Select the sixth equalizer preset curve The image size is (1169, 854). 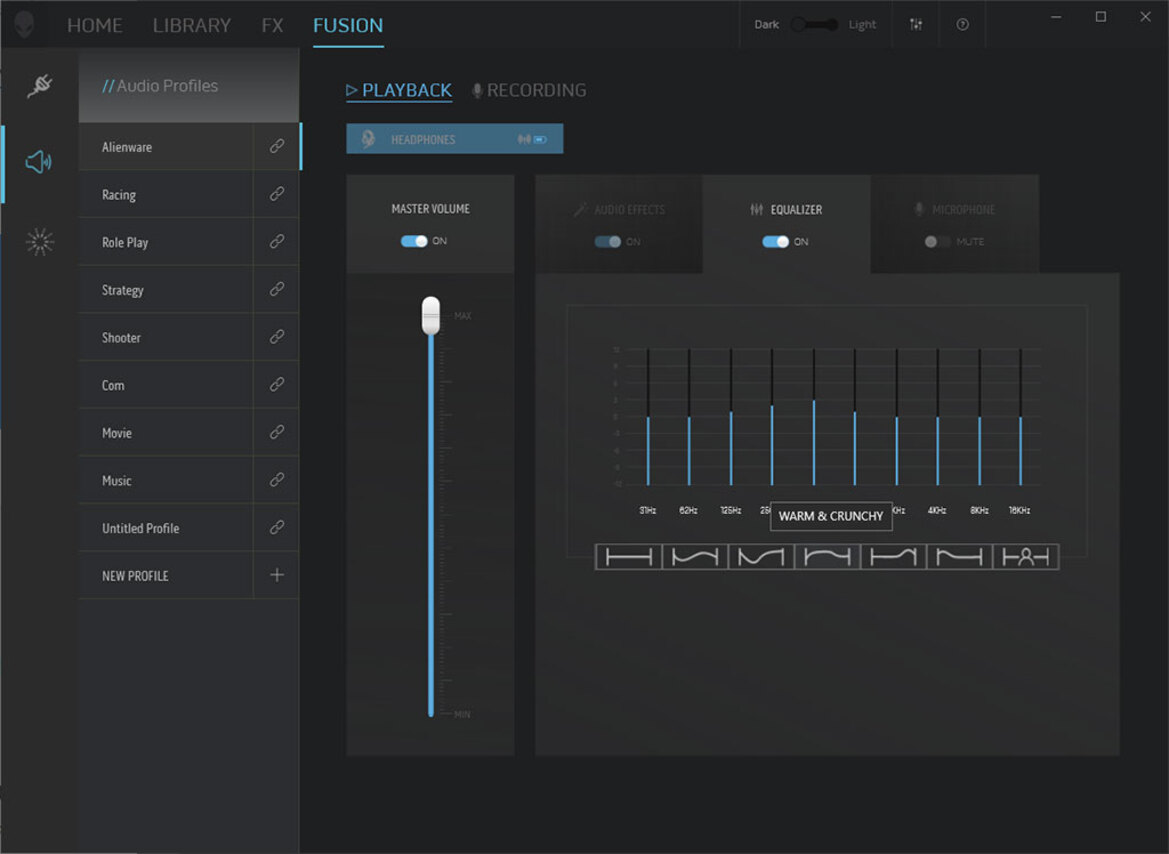tap(959, 557)
